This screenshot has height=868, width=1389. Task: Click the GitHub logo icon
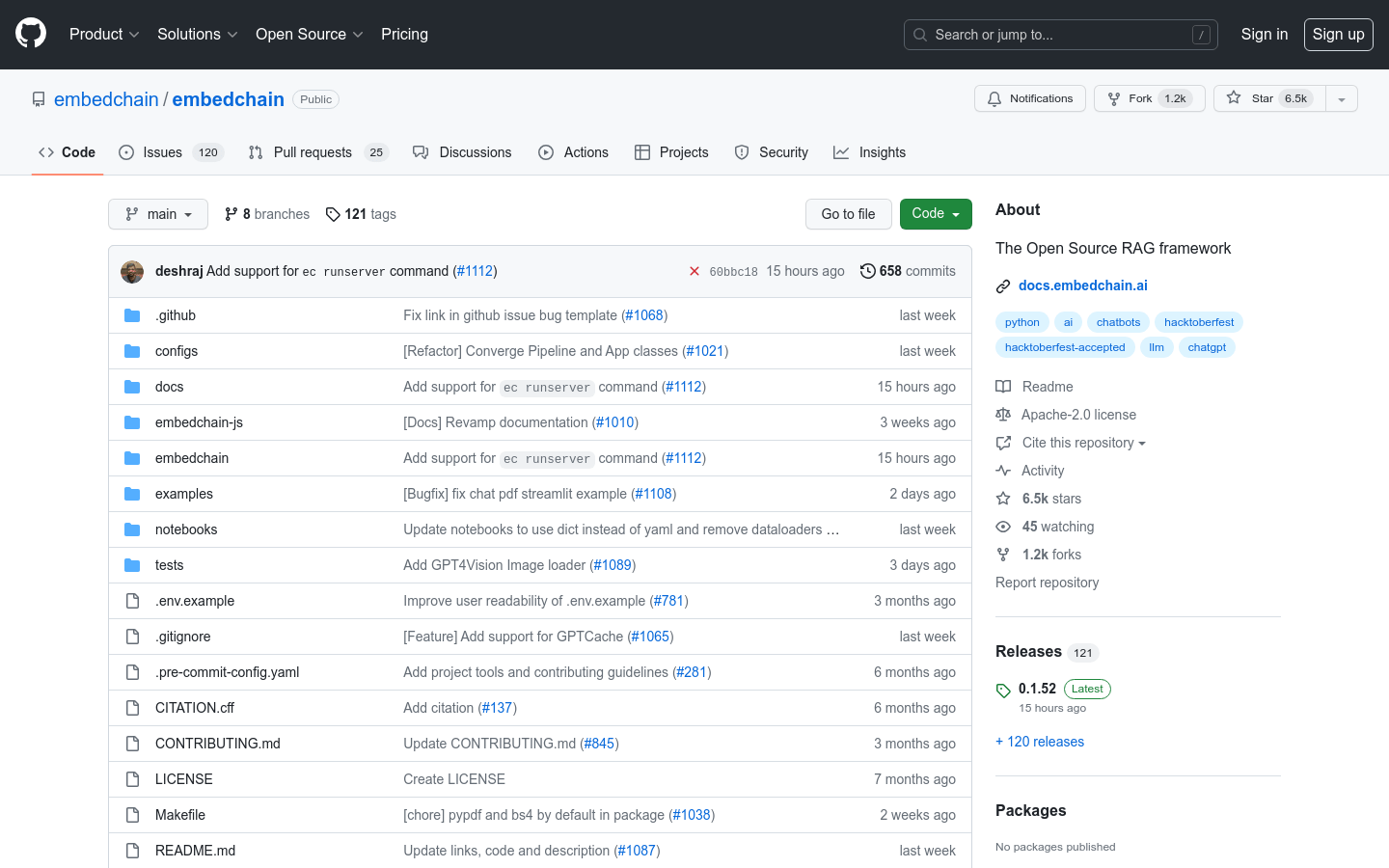pyautogui.click(x=31, y=34)
